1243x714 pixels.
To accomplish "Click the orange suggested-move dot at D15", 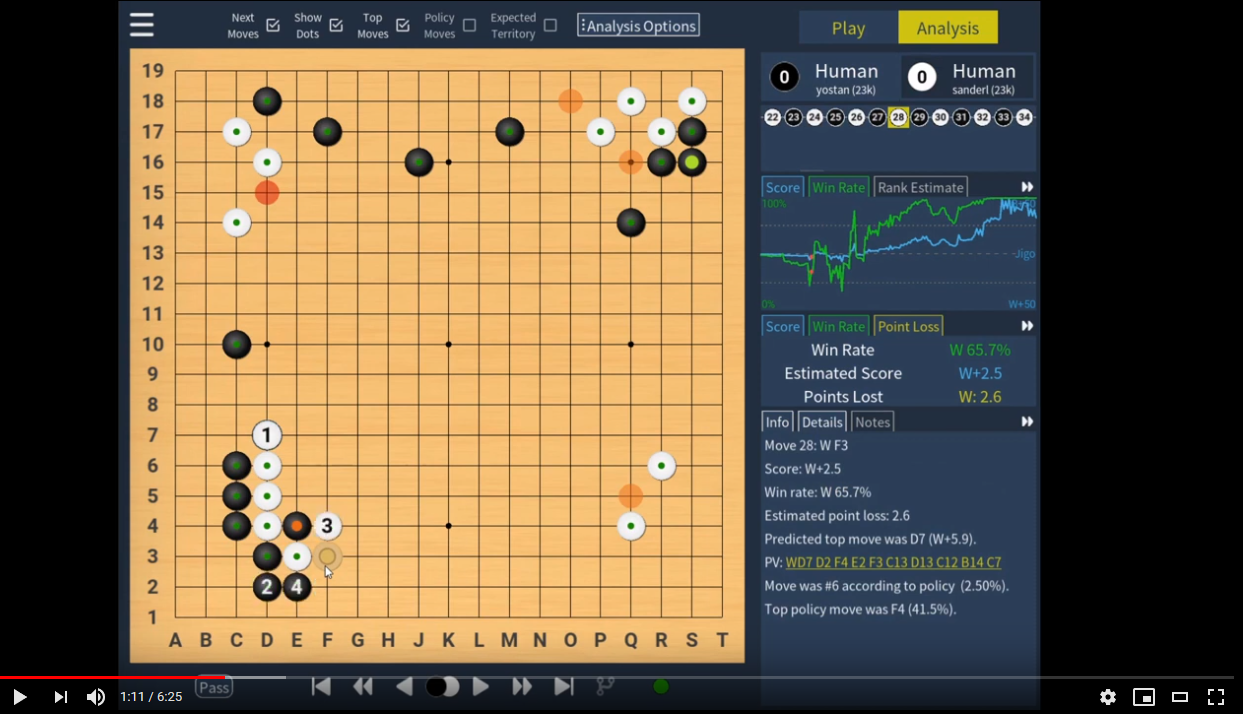I will tap(267, 192).
